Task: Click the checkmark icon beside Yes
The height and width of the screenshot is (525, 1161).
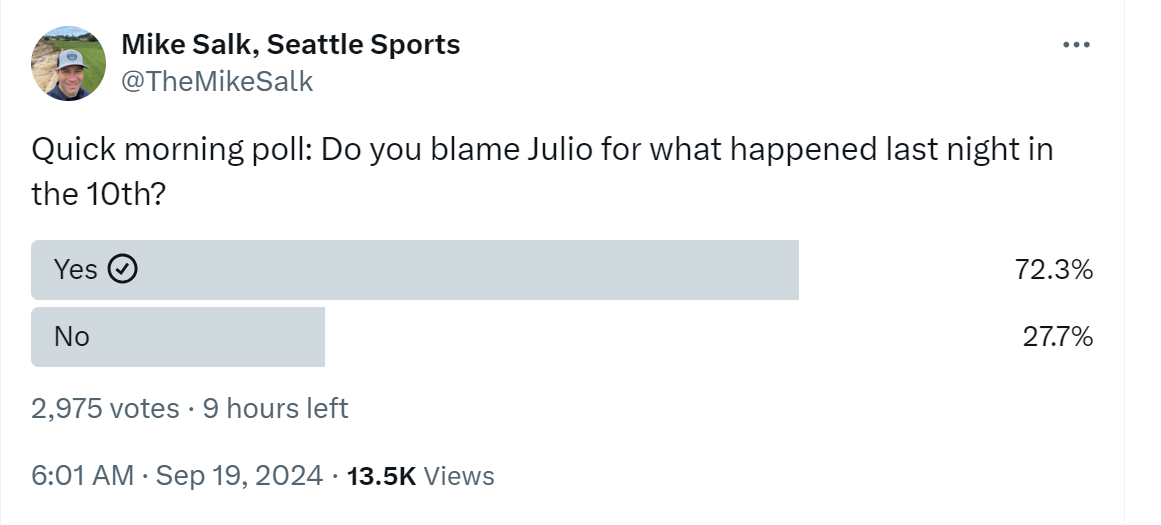Action: coord(123,270)
